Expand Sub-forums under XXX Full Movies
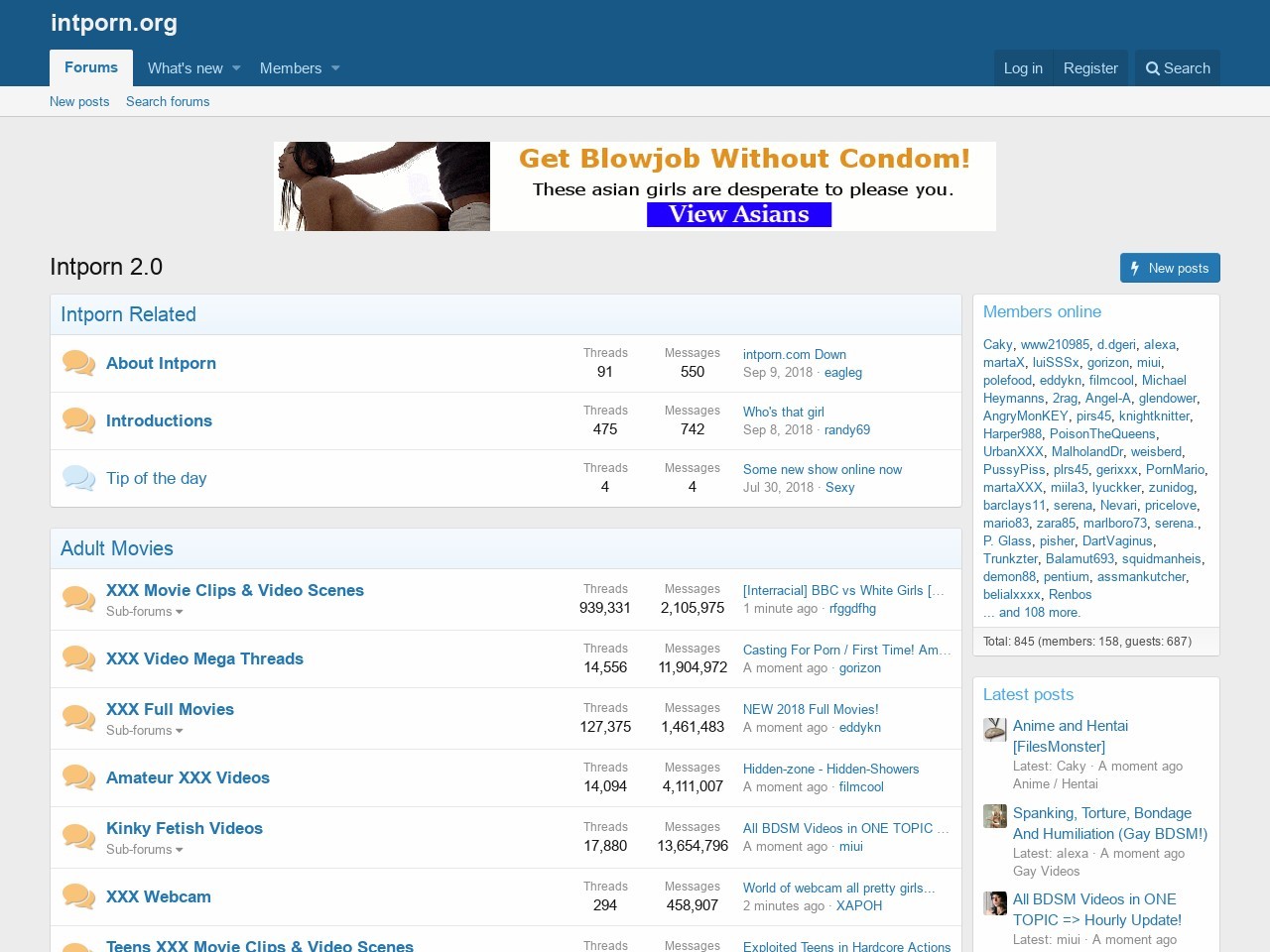The height and width of the screenshot is (952, 1270). 145,731
